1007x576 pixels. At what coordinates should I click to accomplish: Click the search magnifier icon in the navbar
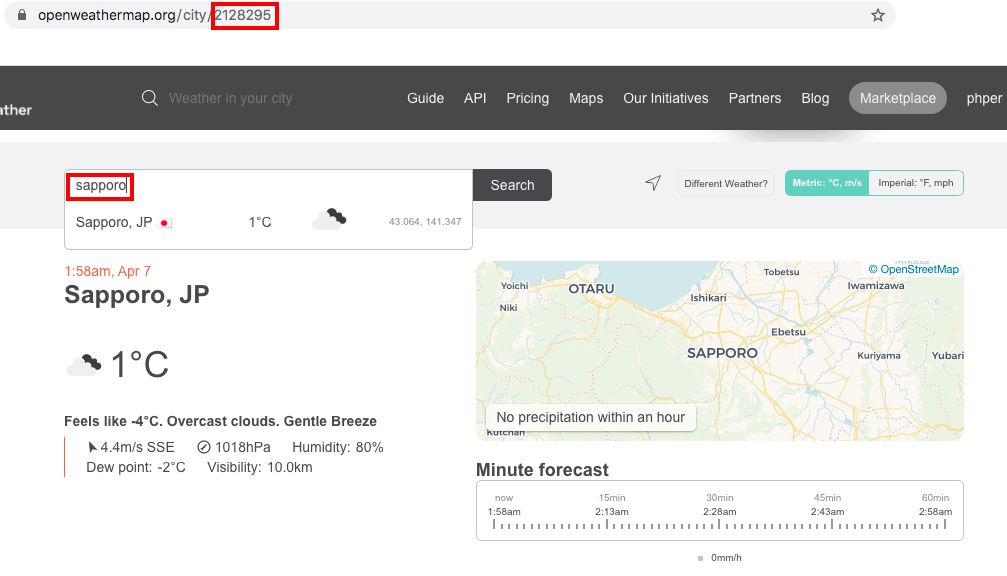(149, 98)
